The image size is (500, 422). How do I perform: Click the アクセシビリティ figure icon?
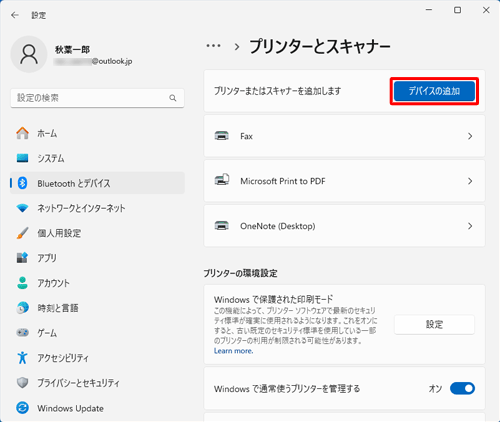tap(22, 357)
